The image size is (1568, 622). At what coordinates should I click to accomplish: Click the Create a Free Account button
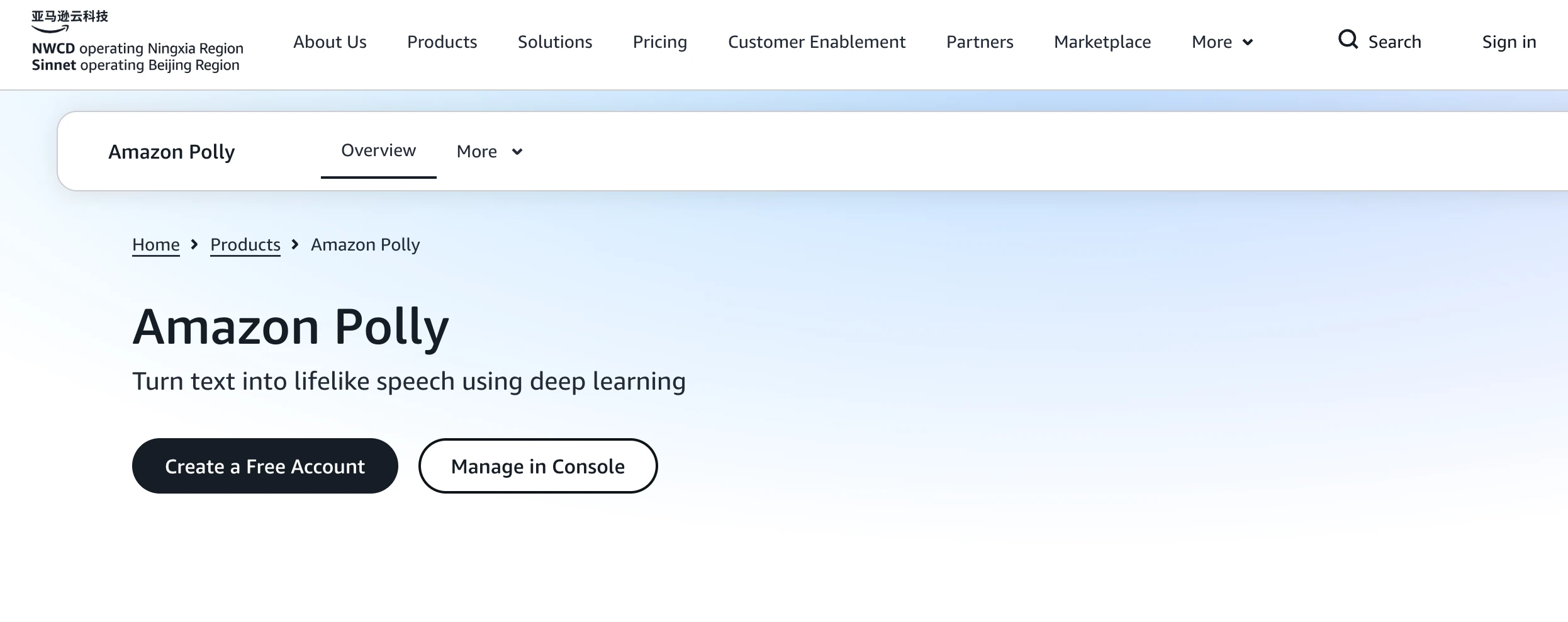[265, 466]
